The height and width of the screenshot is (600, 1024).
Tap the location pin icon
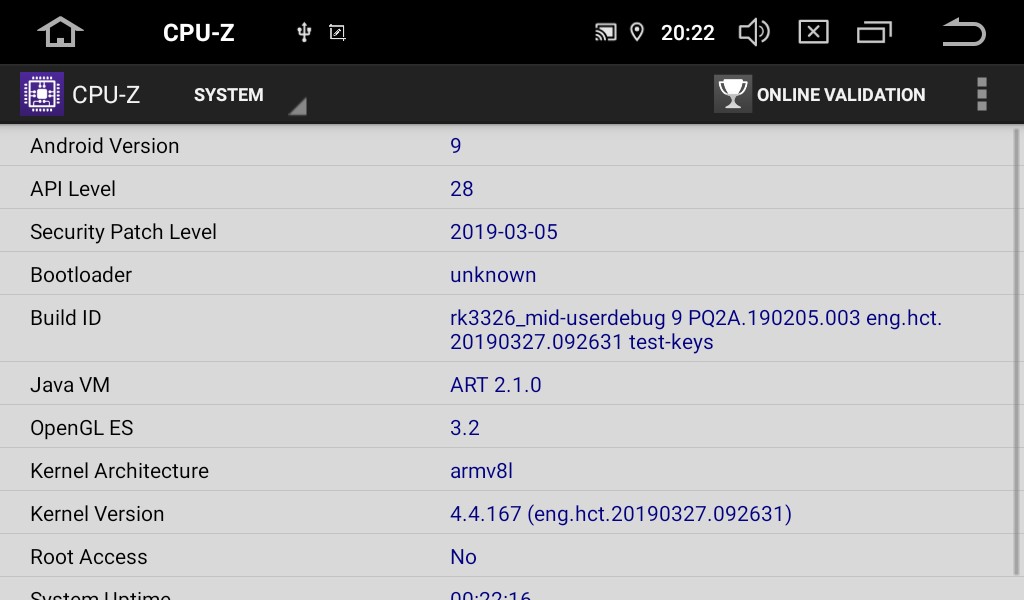point(637,32)
